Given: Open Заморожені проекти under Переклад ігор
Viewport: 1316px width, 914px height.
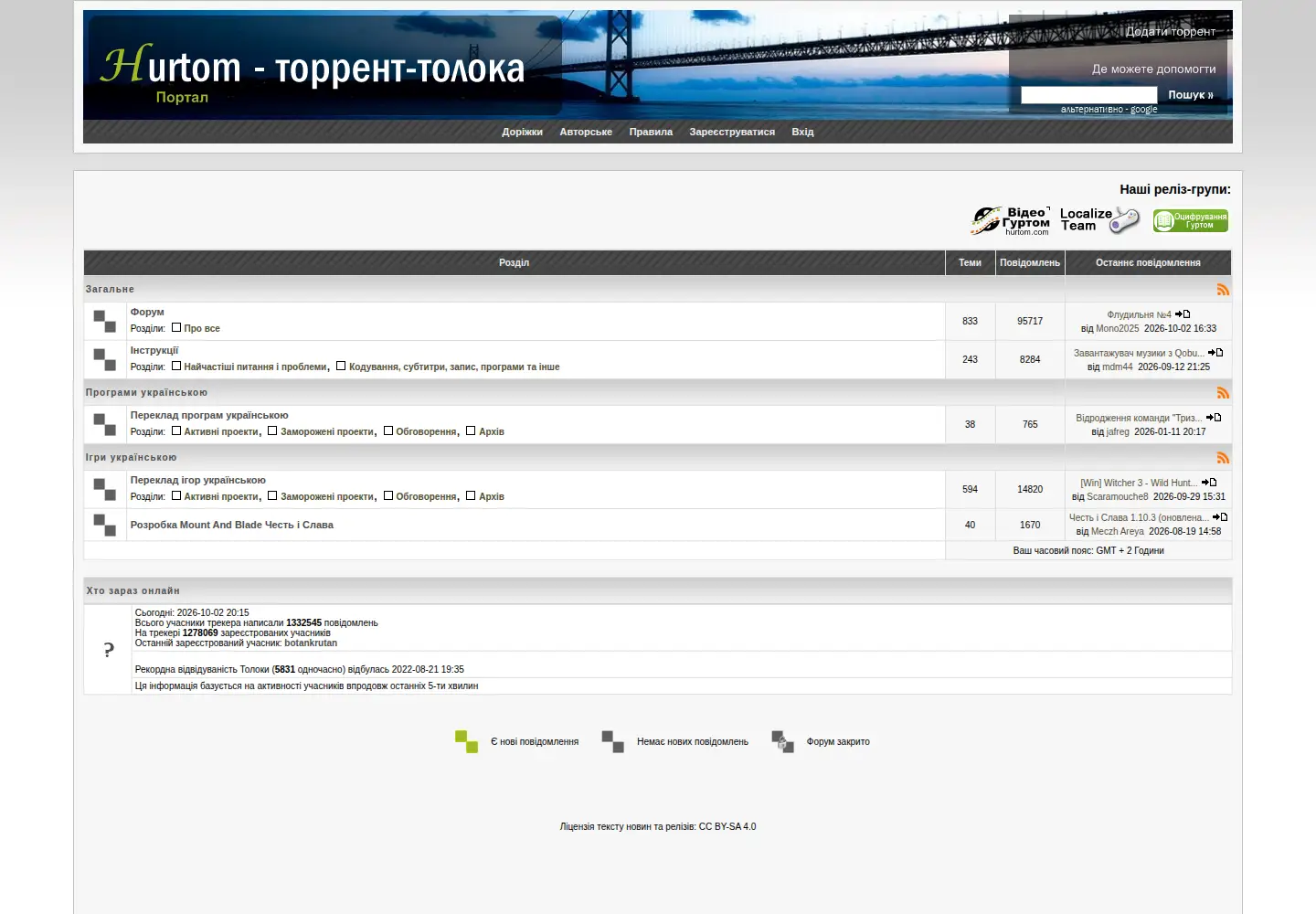Looking at the screenshot, I should (x=327, y=497).
